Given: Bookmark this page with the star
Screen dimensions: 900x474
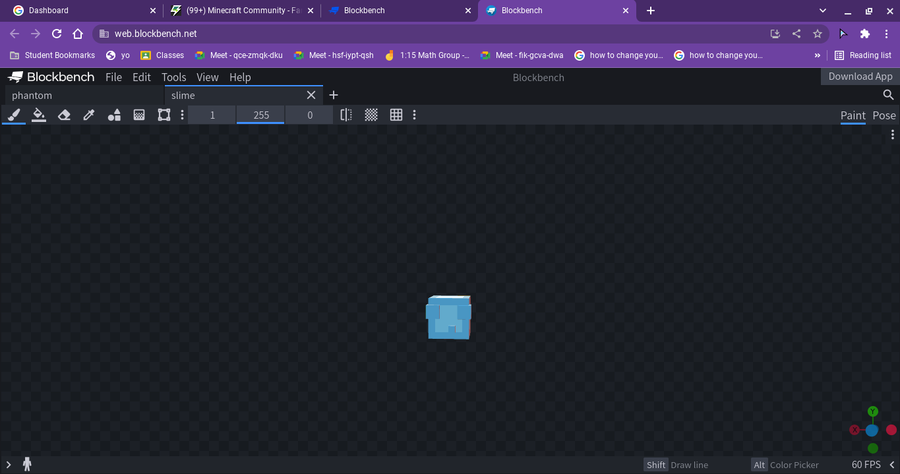Looking at the screenshot, I should point(817,34).
